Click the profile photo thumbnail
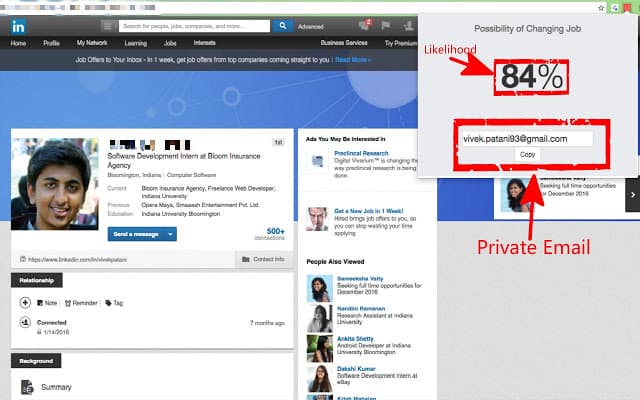The width and height of the screenshot is (640, 400). point(55,184)
